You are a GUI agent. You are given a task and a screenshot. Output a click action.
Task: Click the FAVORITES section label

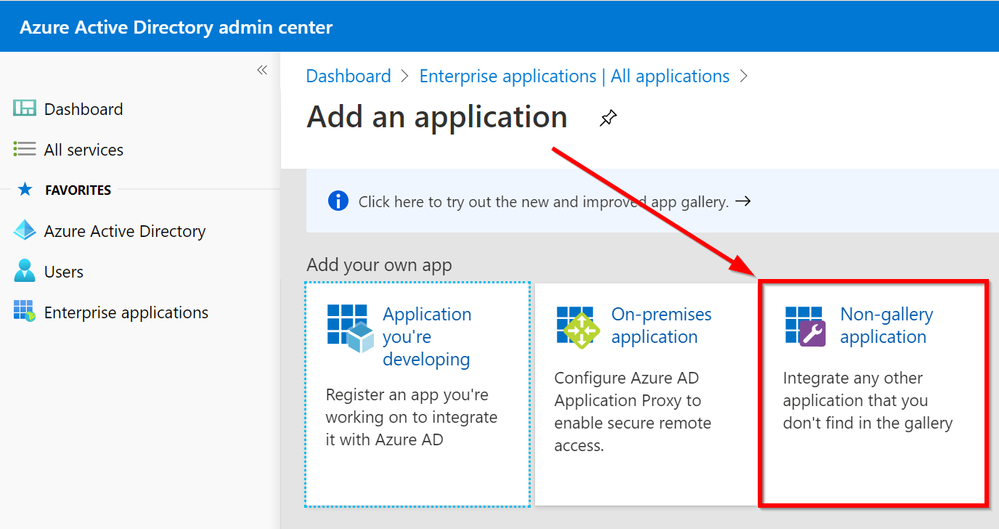tap(78, 190)
